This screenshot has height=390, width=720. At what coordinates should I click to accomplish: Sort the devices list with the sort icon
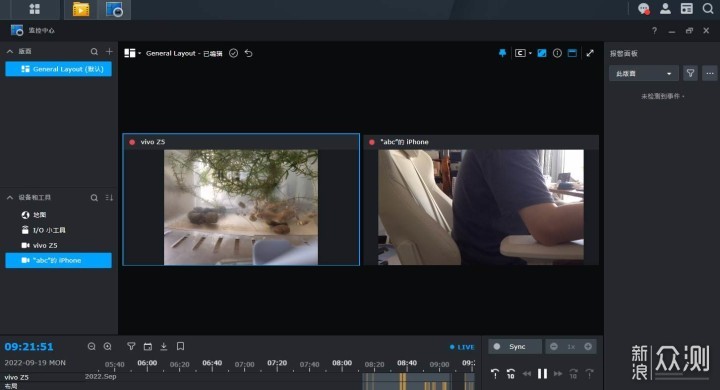pos(109,198)
